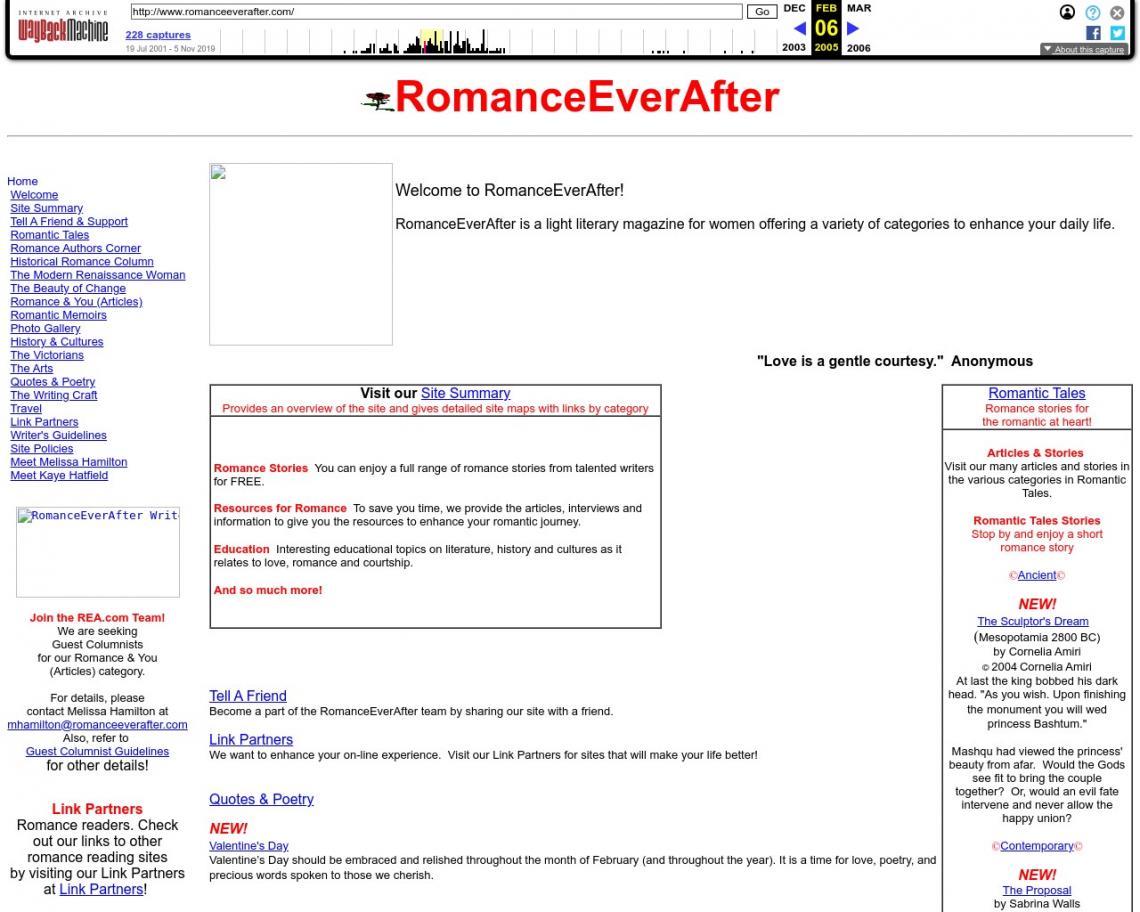1140x912 pixels.
Task: Email mhamilton@romanceeverafter.com
Action: 97,724
